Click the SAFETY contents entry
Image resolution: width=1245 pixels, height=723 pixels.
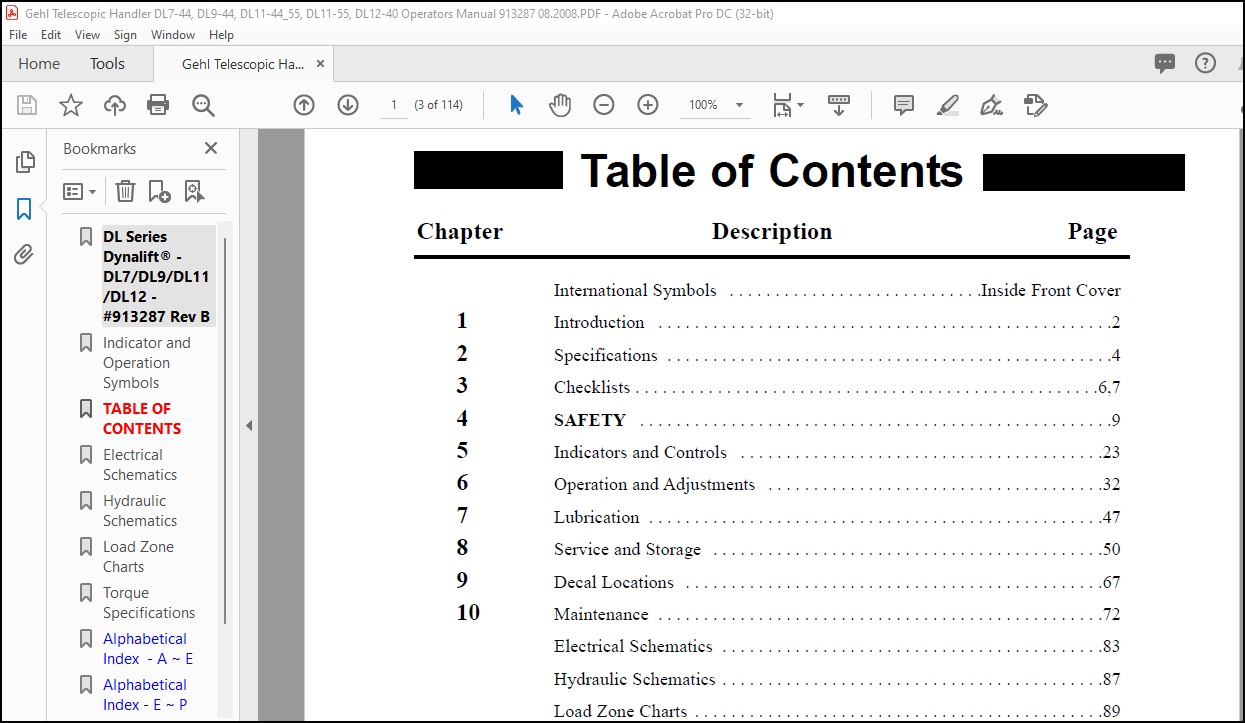tap(590, 421)
